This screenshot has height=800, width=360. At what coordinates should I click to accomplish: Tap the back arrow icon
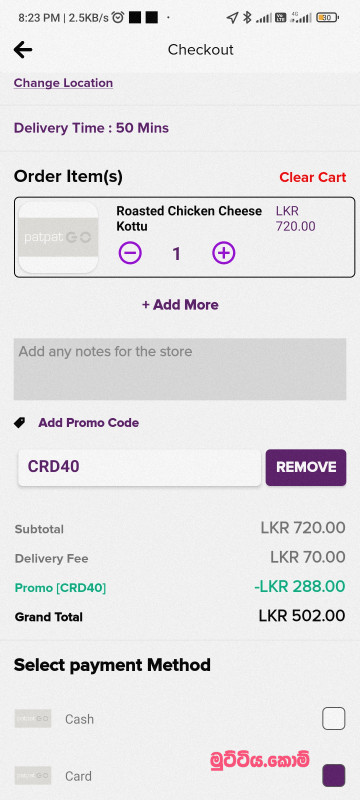pos(23,49)
